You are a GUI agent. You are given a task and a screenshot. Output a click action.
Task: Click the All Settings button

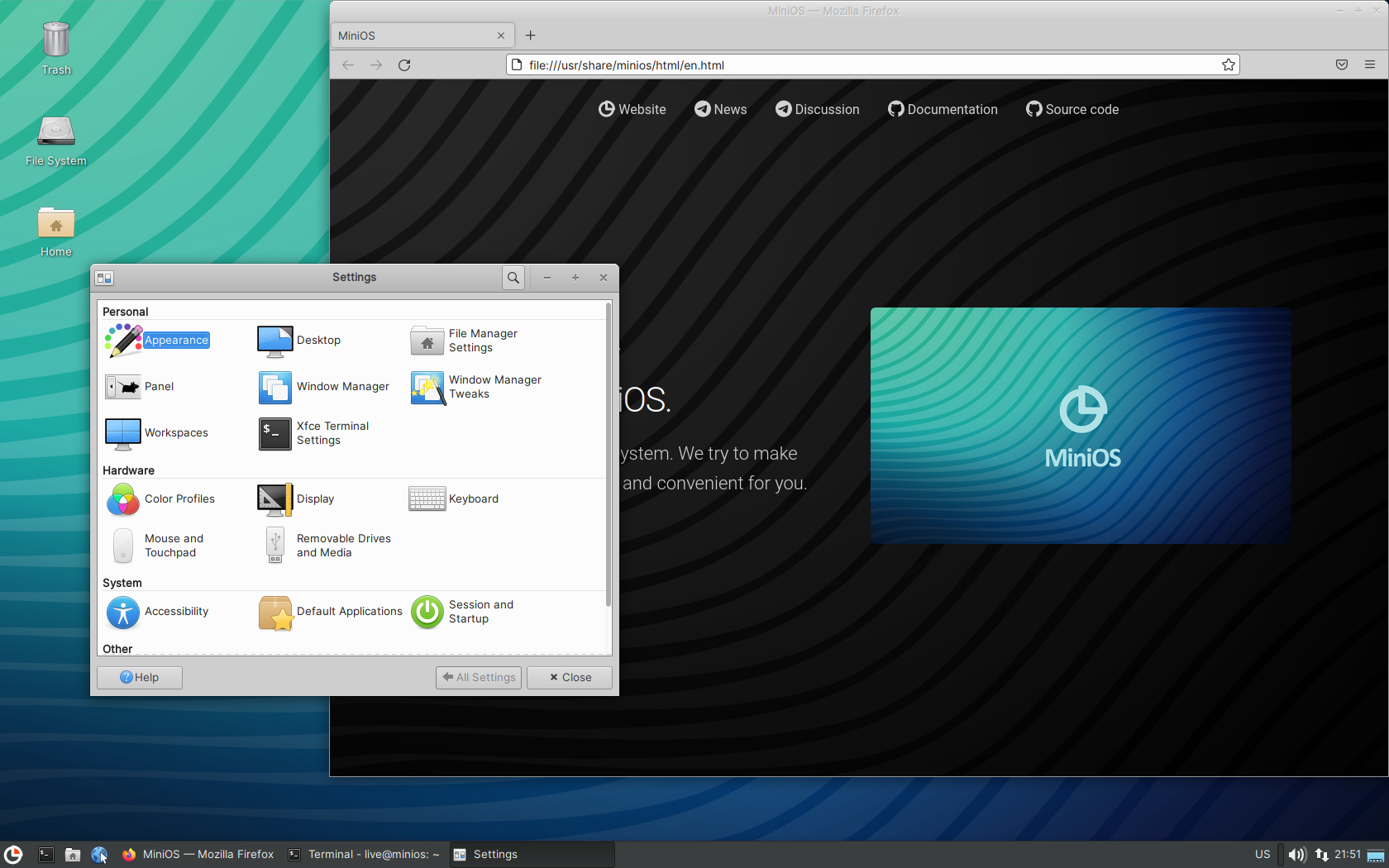pos(479,678)
